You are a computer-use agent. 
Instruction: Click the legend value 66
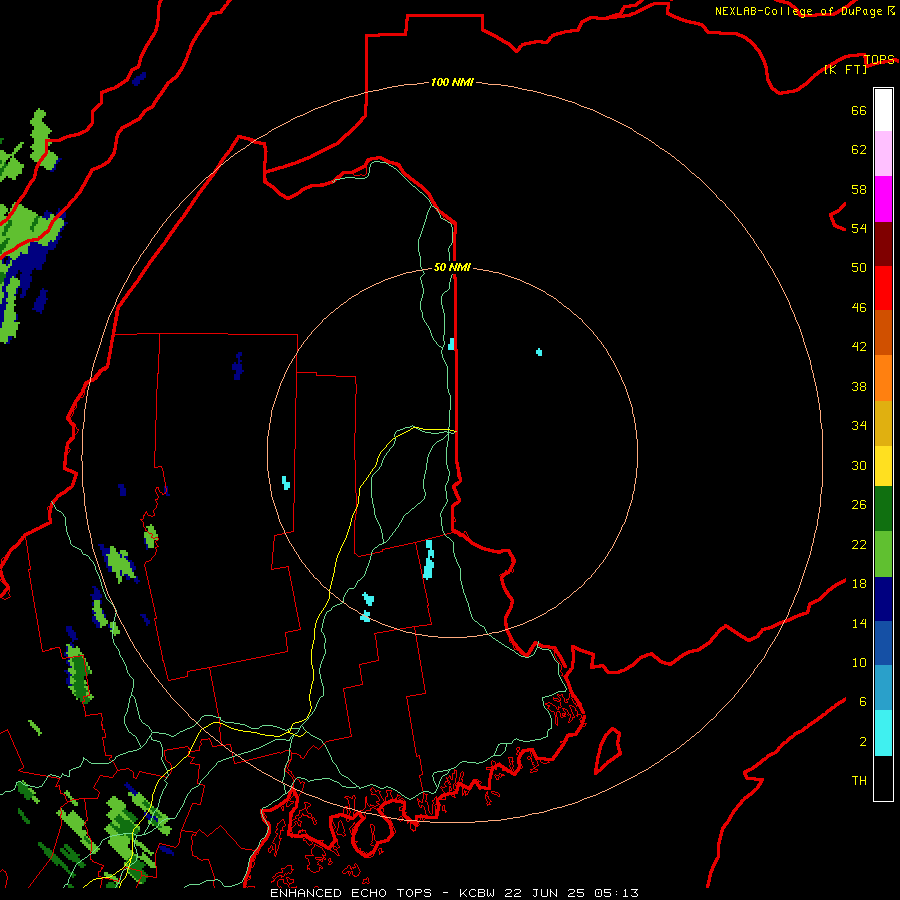(859, 110)
